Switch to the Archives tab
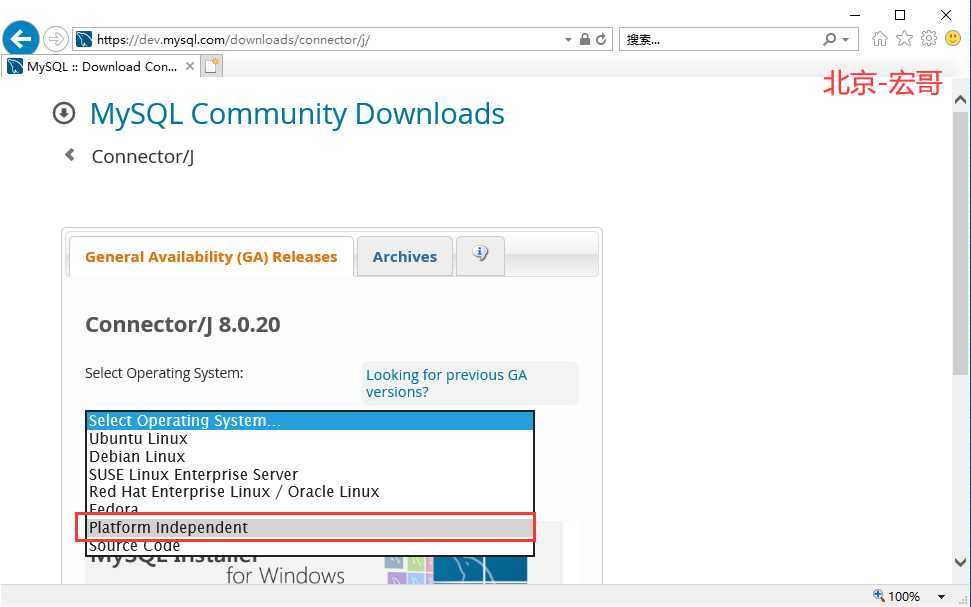This screenshot has width=971, height=607. click(x=405, y=256)
